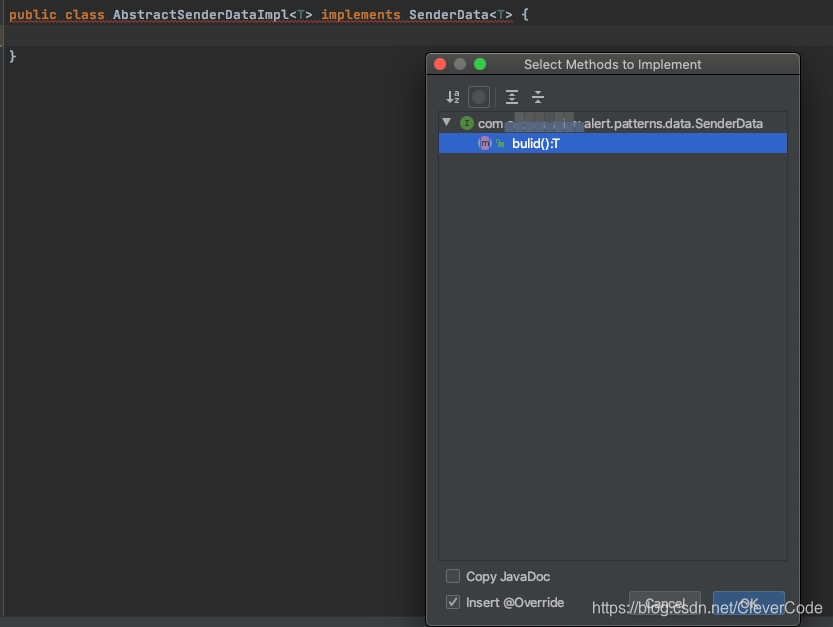
Task: Click the green zoom window button
Action: coord(480,64)
